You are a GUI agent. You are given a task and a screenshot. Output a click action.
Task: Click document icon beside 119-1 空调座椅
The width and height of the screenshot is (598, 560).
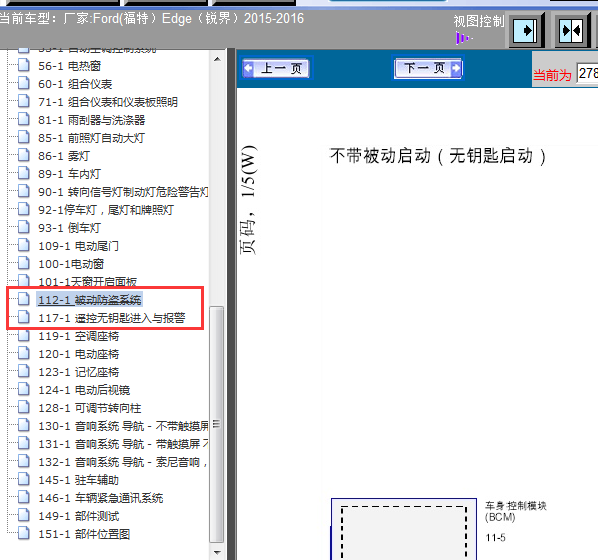(24, 335)
